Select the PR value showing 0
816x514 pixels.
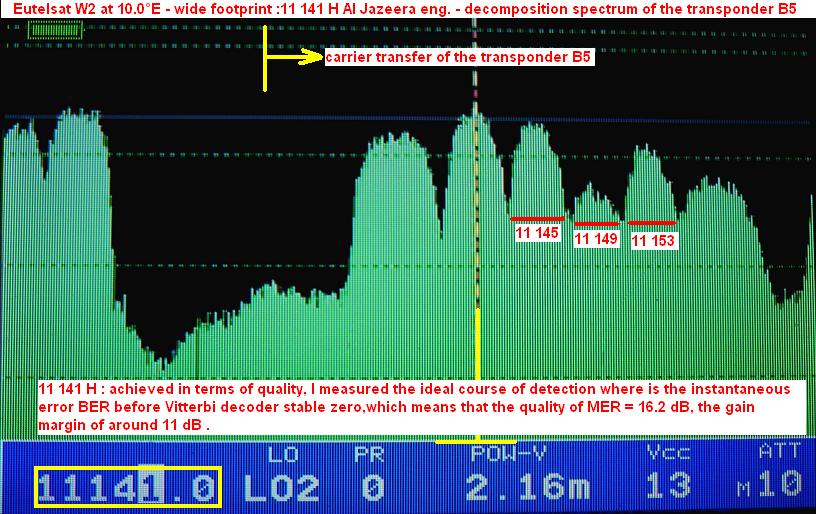[x=373, y=487]
